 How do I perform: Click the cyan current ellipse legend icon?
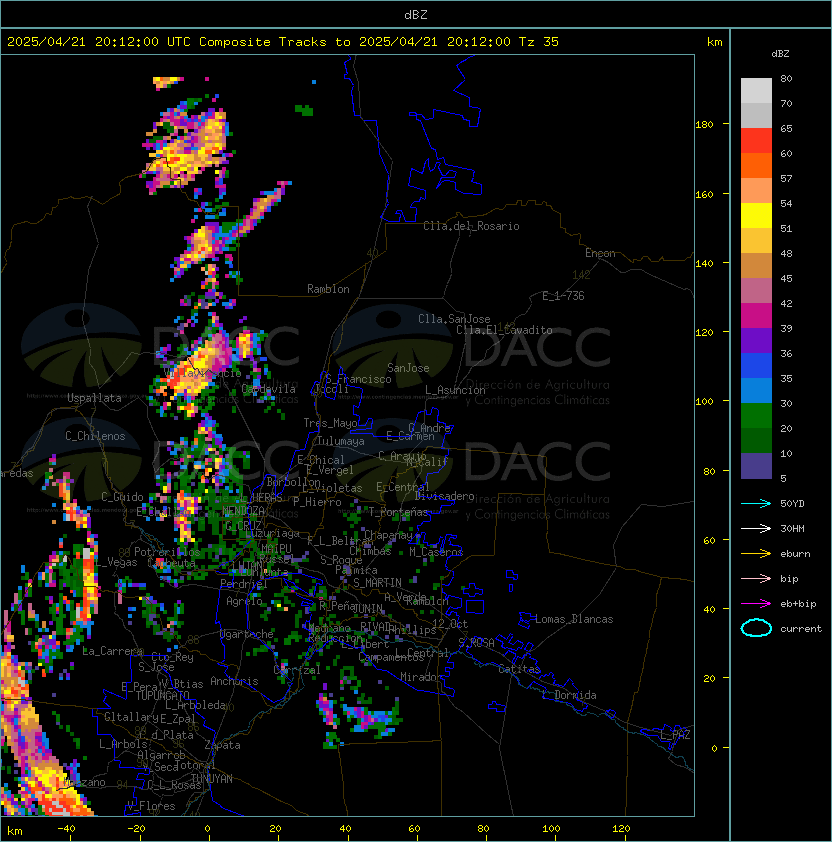point(756,628)
